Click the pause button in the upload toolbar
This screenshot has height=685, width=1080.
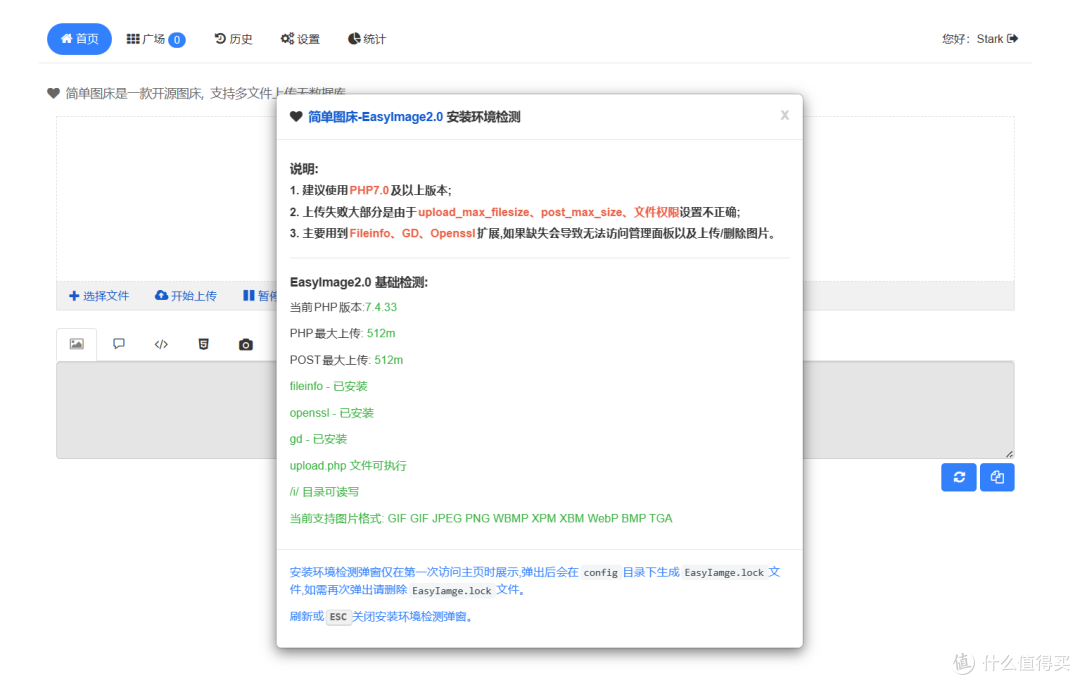point(260,296)
